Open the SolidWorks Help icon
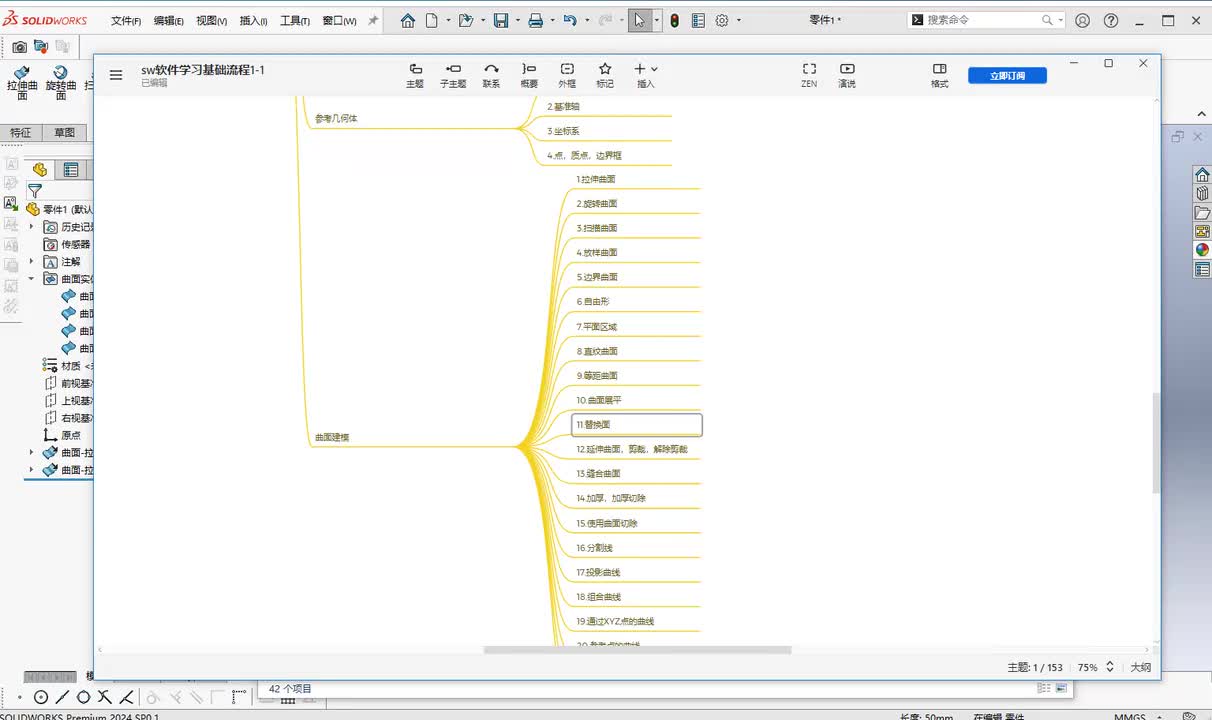 (x=1111, y=20)
